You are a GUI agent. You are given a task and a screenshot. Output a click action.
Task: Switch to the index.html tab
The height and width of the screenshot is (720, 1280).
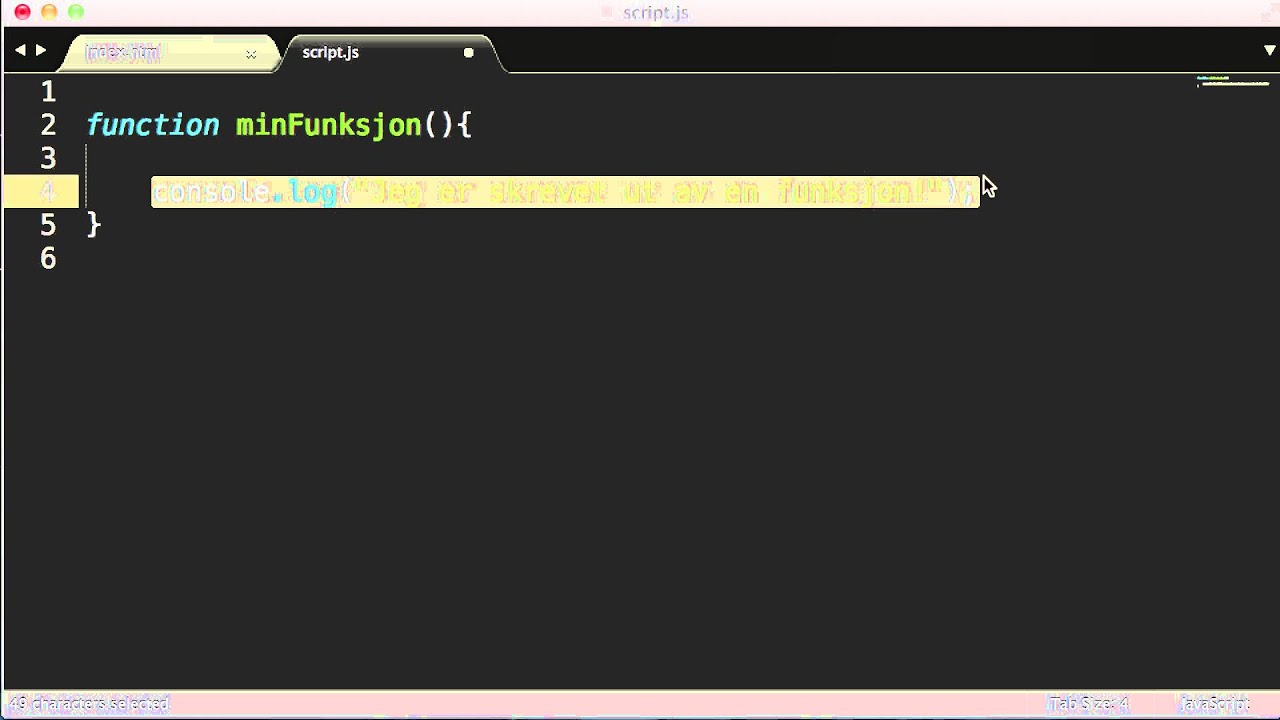pyautogui.click(x=122, y=53)
